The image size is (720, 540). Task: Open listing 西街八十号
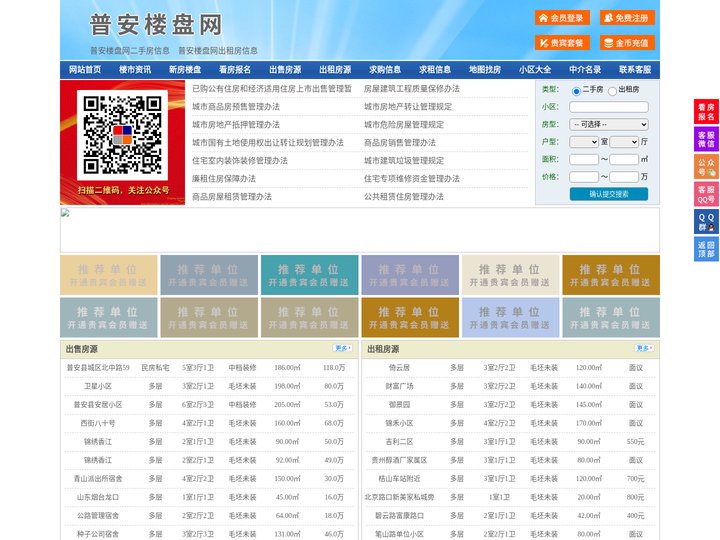(98, 423)
